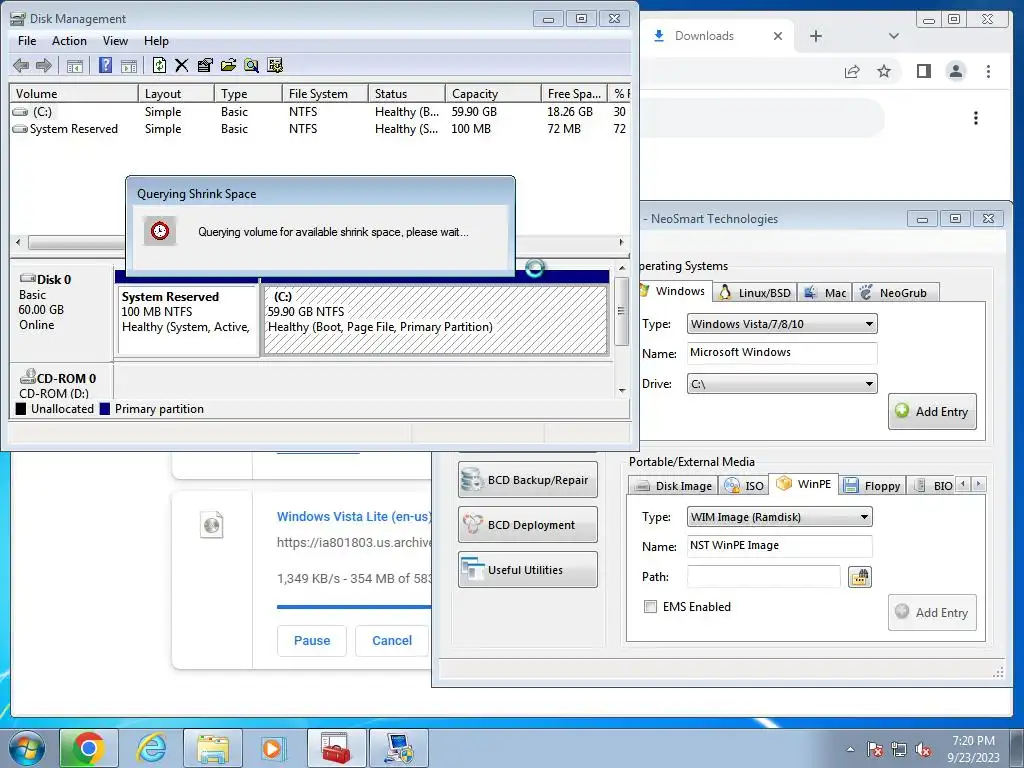
Task: Switch to red toolbox app in taskbar
Action: click(x=336, y=748)
